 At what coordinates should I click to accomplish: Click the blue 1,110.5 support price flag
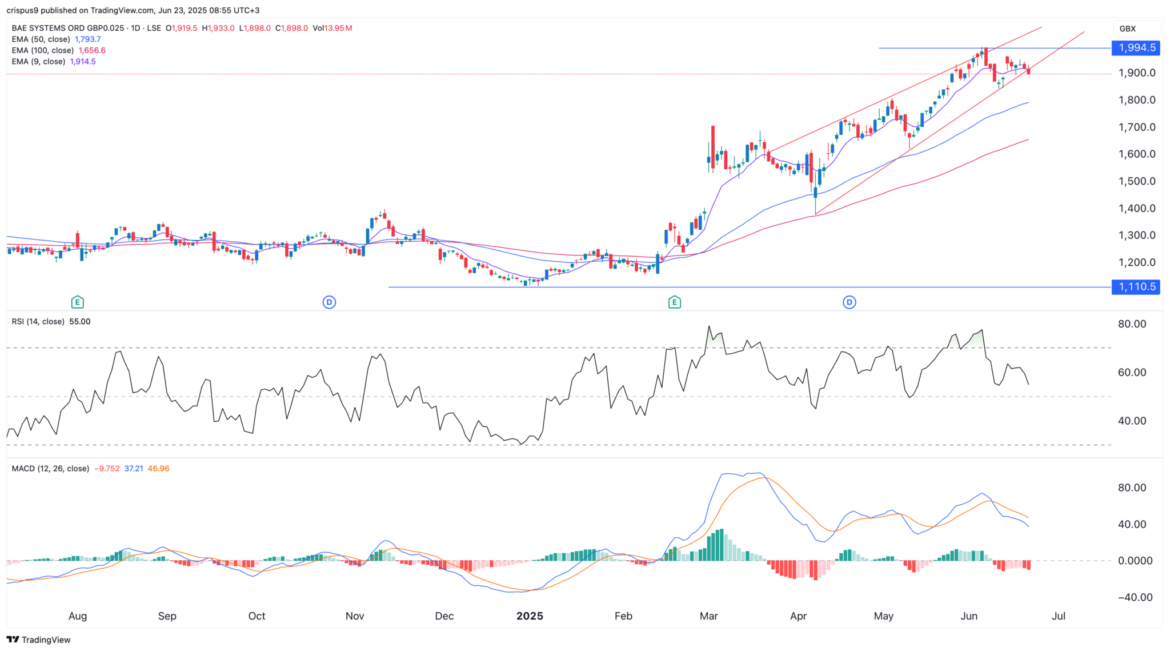[x=1135, y=287]
